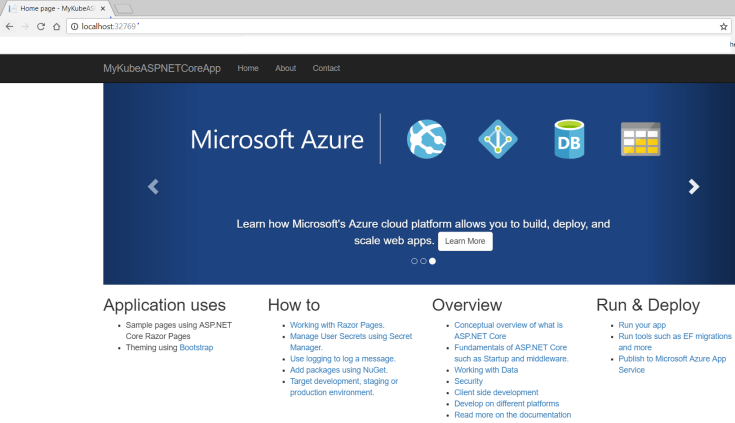
Task: Click the browser forward arrow
Action: [x=25, y=27]
